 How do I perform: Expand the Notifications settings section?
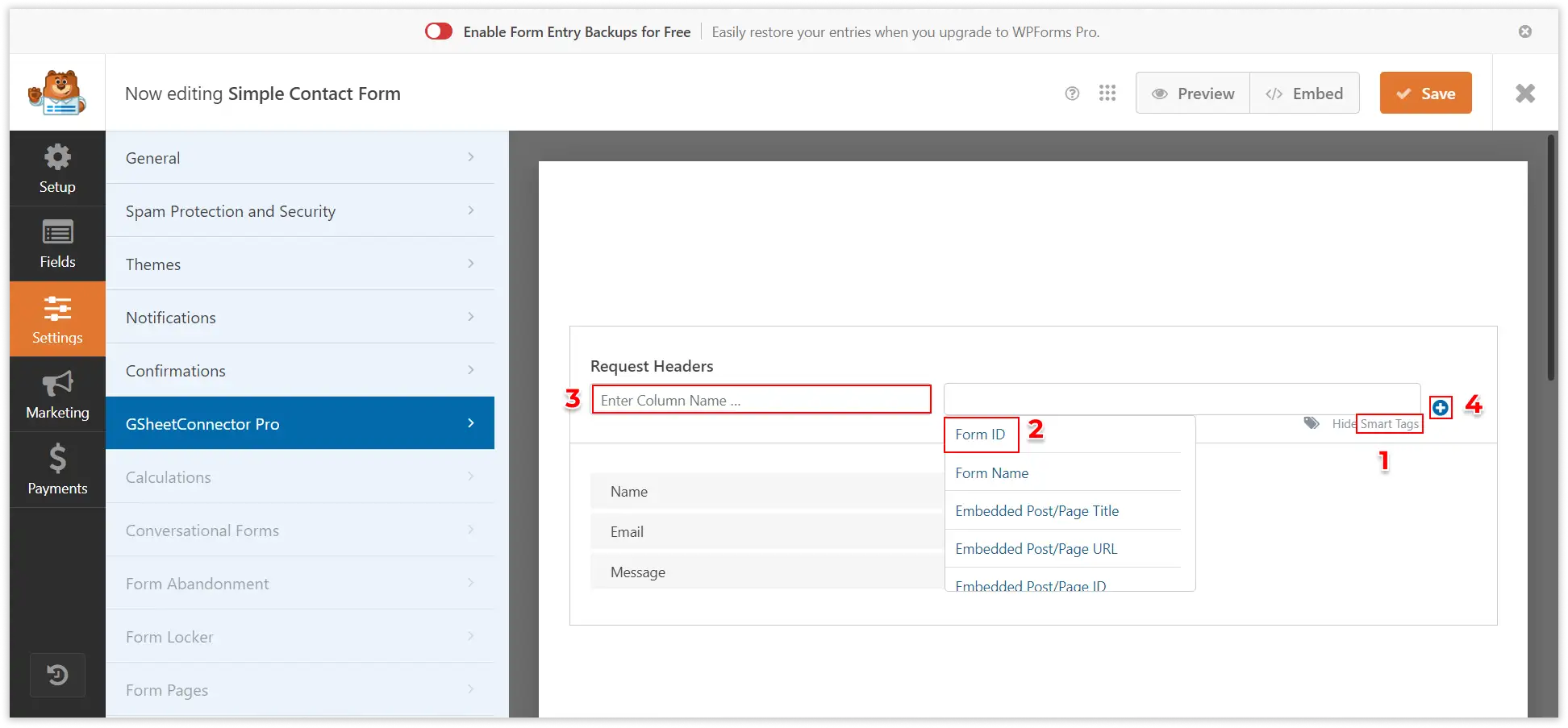pos(299,317)
